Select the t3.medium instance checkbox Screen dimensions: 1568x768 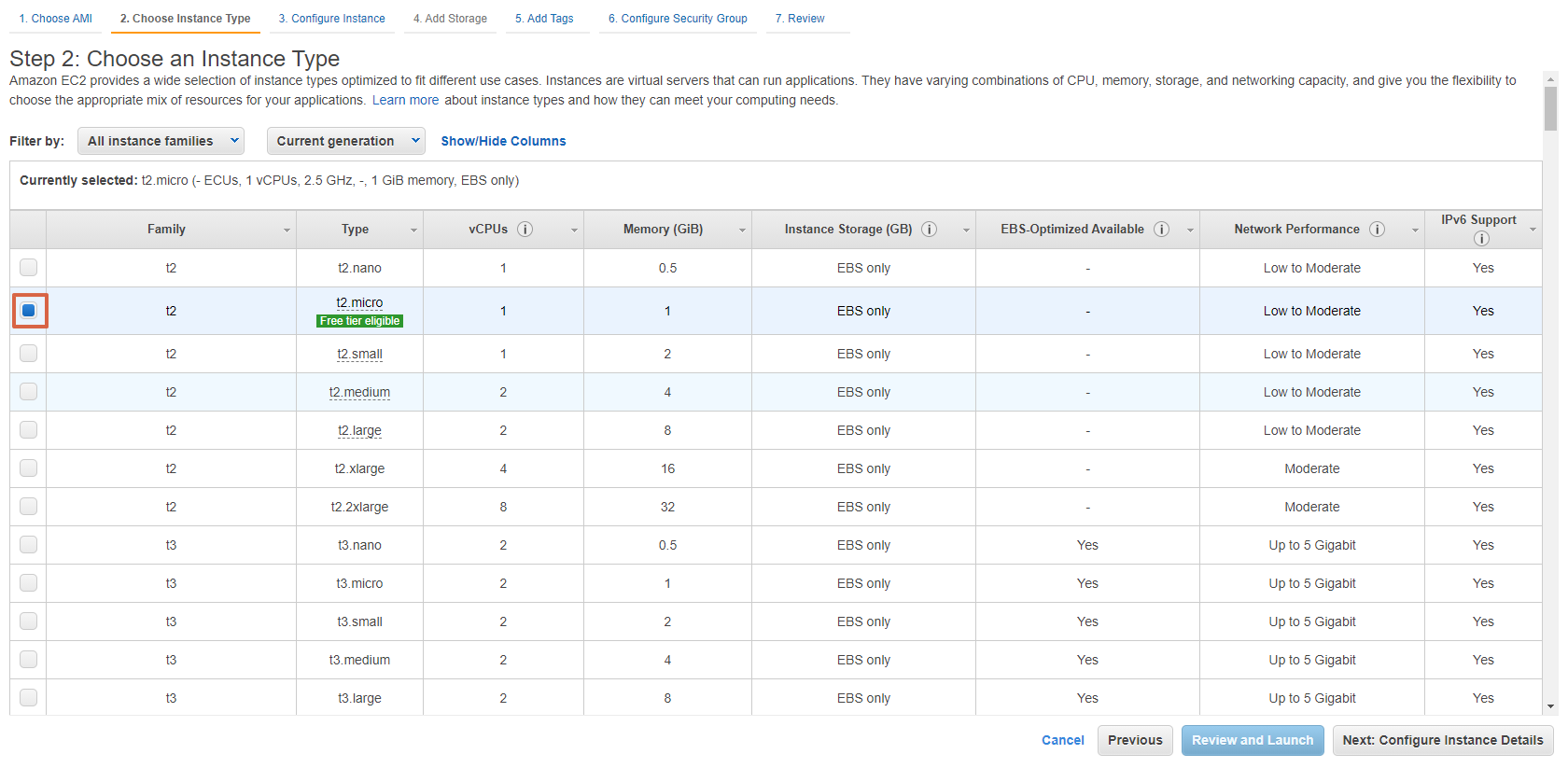click(29, 660)
